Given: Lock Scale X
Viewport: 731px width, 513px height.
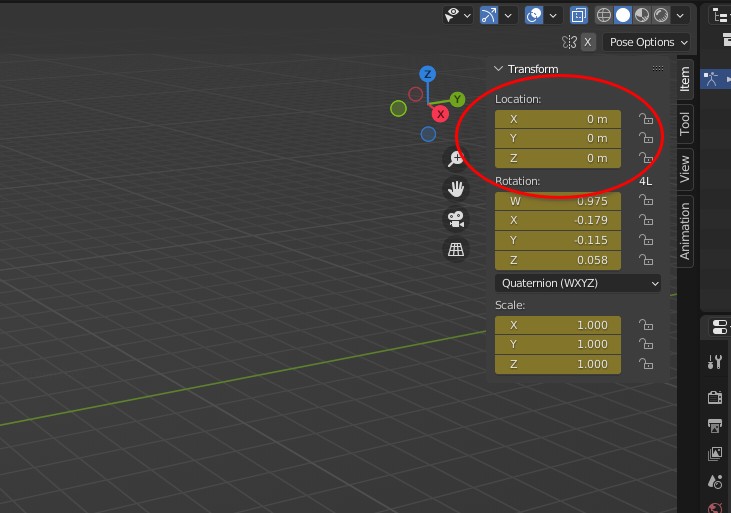Looking at the screenshot, I should click(x=646, y=325).
